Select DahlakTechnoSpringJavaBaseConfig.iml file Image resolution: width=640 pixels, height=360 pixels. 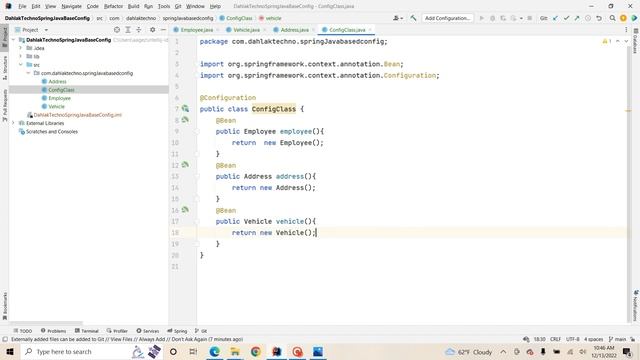tap(74, 115)
